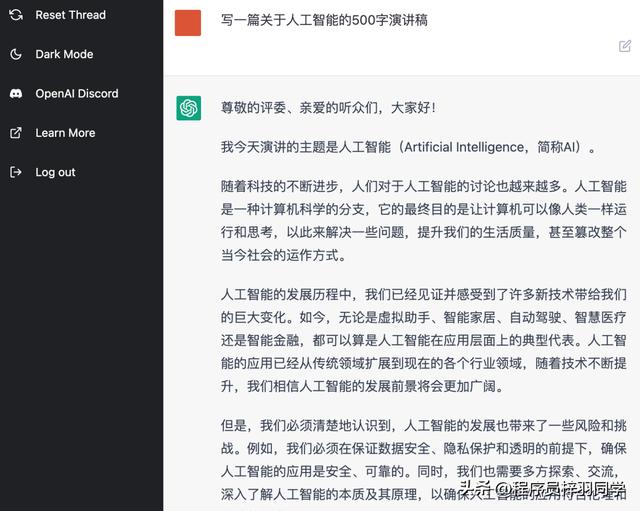Click the paragraph starting with 但是，我们必须清楚地认识到

coord(424,458)
